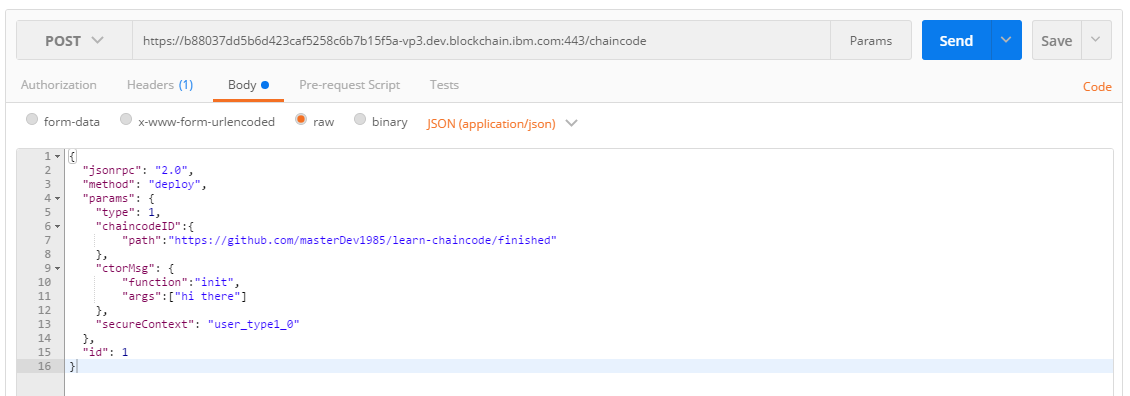Edit the request URL field
Viewport: 1130px width, 396px height.
(481, 40)
